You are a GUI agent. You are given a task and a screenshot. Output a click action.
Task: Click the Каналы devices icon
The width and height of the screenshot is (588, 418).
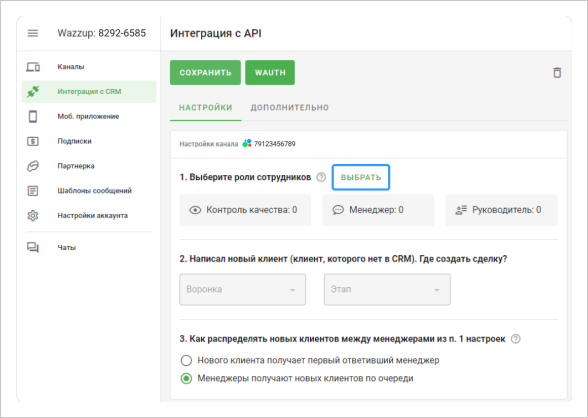point(33,67)
